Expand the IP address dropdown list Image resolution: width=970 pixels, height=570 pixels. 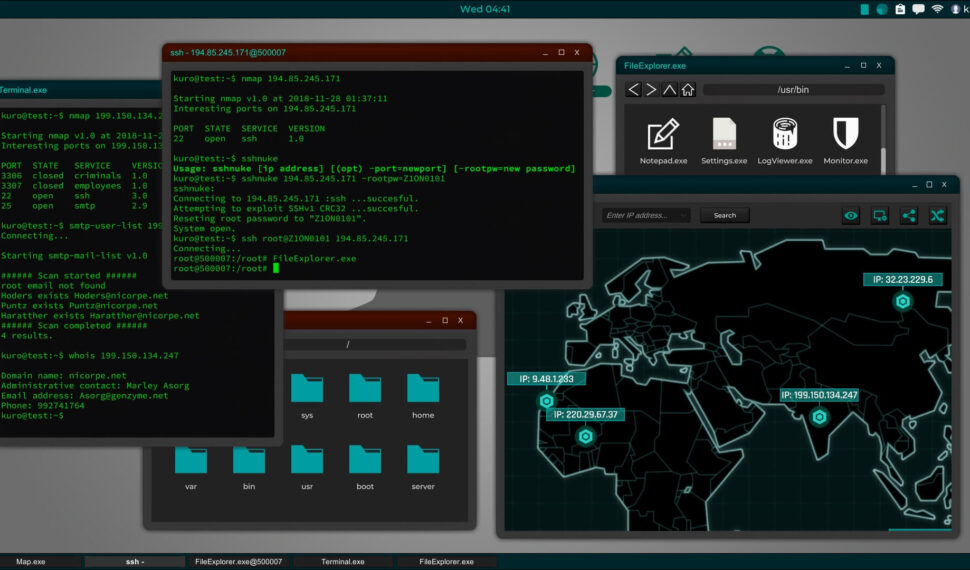(x=683, y=215)
